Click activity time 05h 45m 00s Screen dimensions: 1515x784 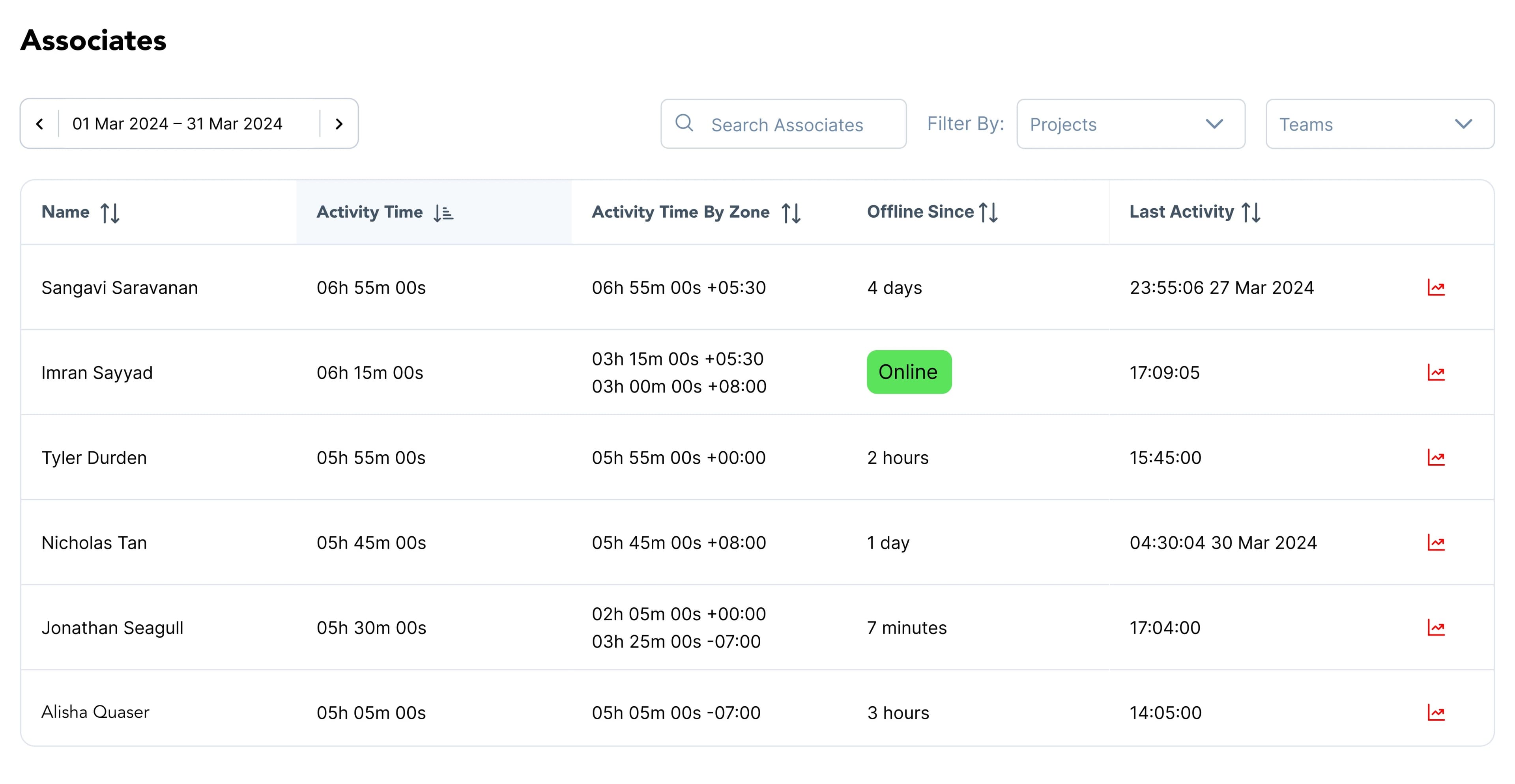click(x=371, y=543)
